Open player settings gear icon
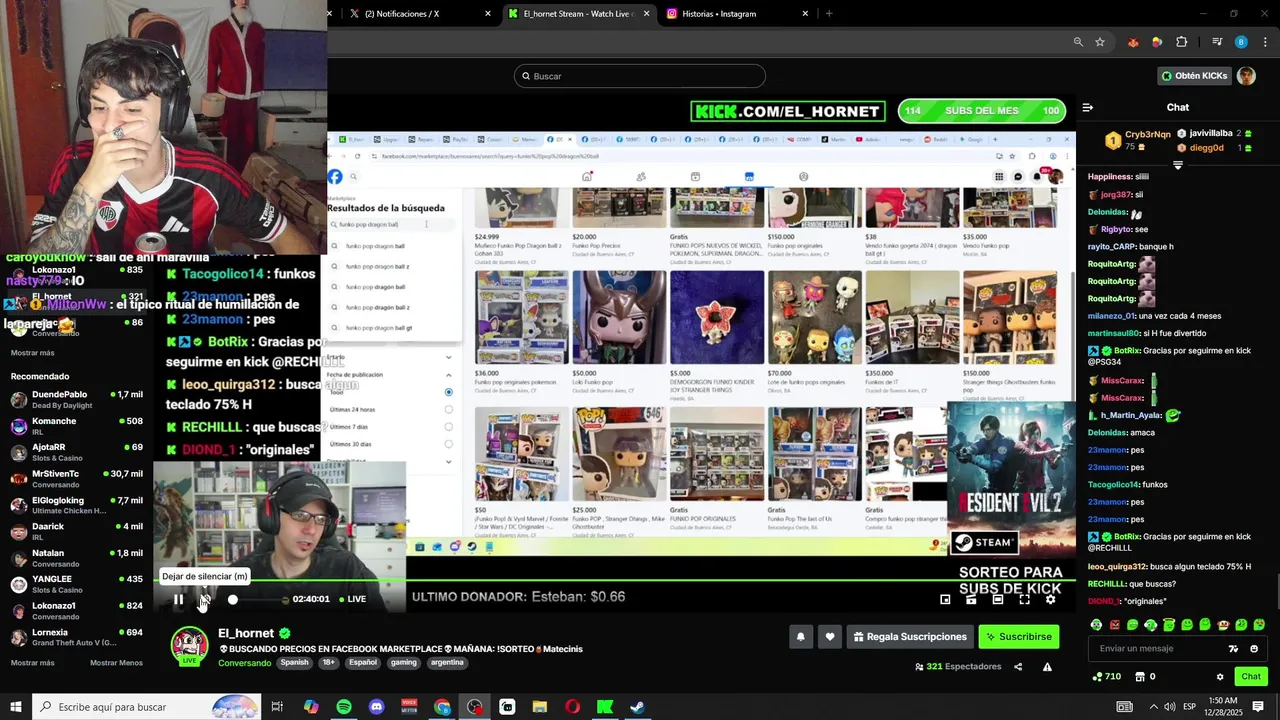Image resolution: width=1280 pixels, height=720 pixels. (1050, 599)
